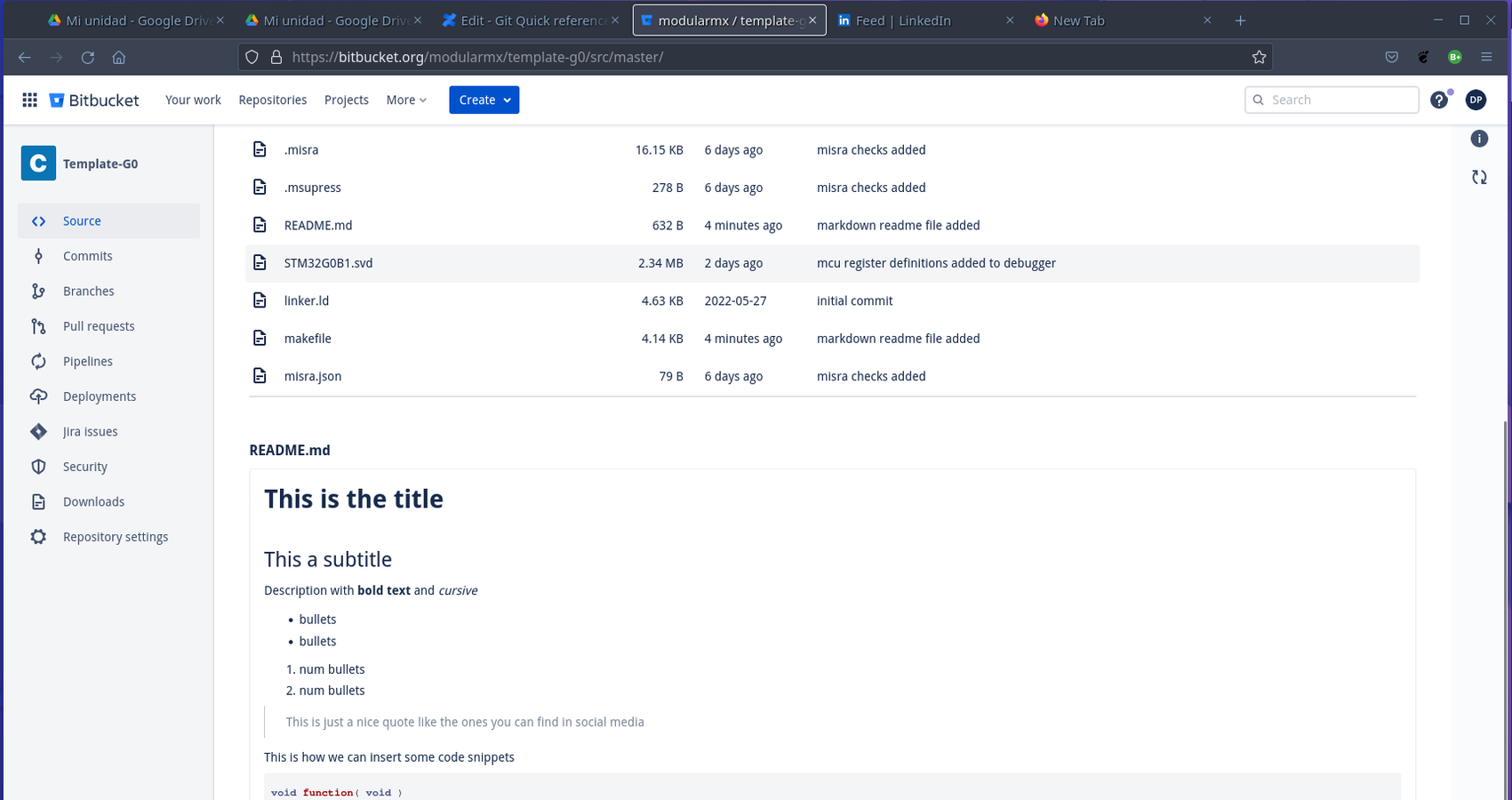
Task: Open the makefile in file list
Action: coord(308,339)
